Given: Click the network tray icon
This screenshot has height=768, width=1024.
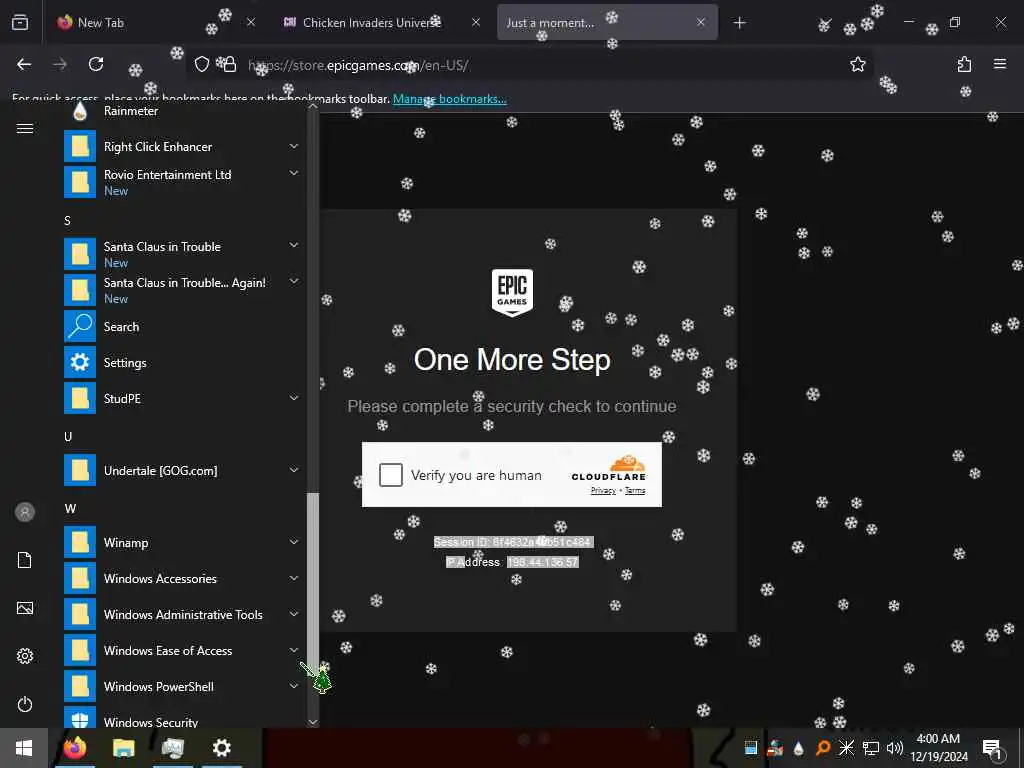Looking at the screenshot, I should point(871,748).
